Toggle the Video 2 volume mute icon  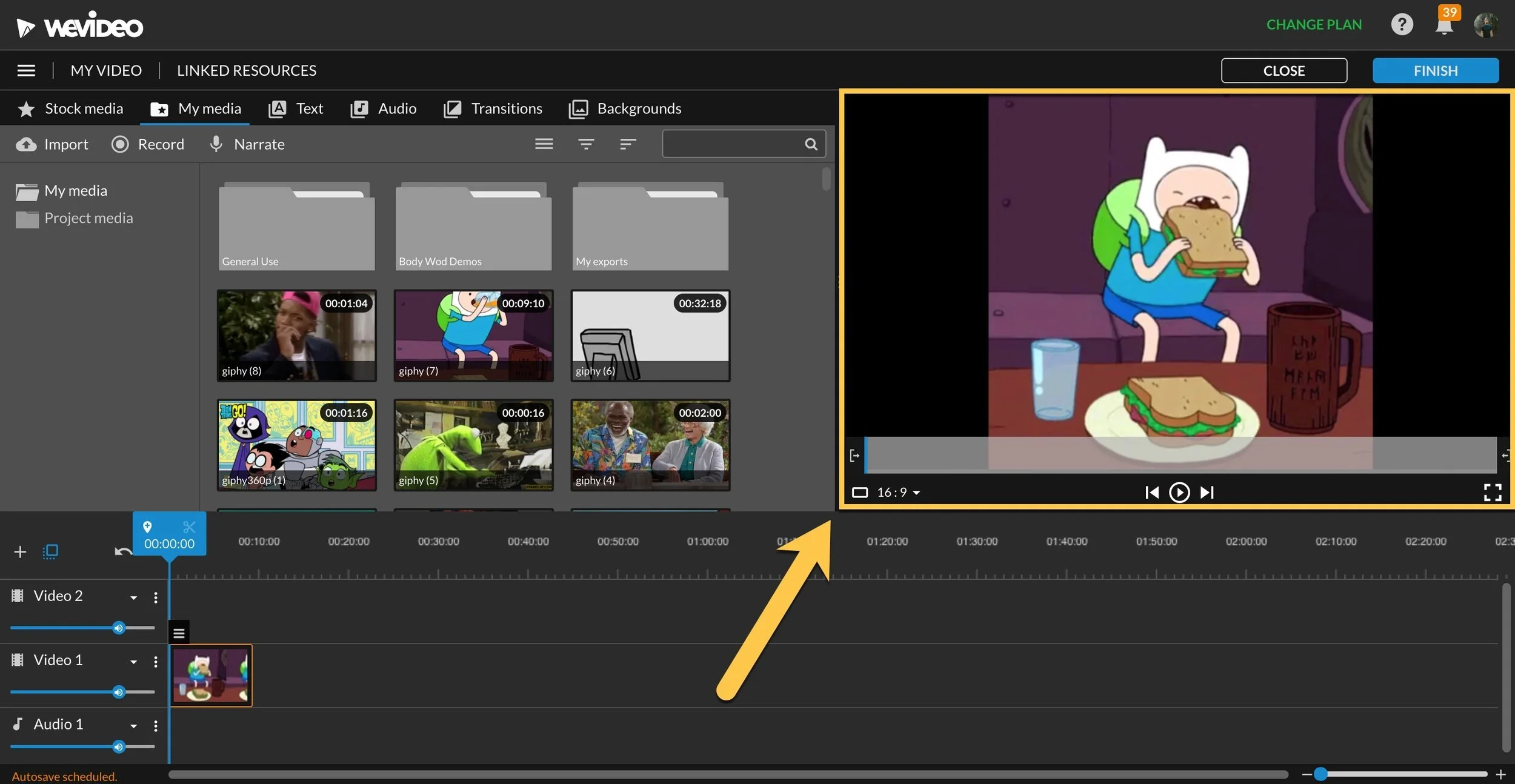click(119, 628)
